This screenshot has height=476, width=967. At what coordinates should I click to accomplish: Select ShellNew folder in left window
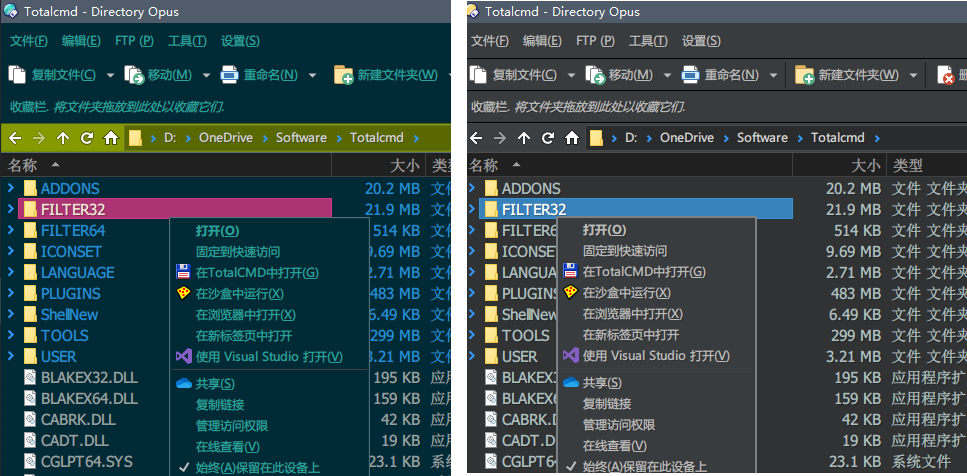(x=69, y=314)
